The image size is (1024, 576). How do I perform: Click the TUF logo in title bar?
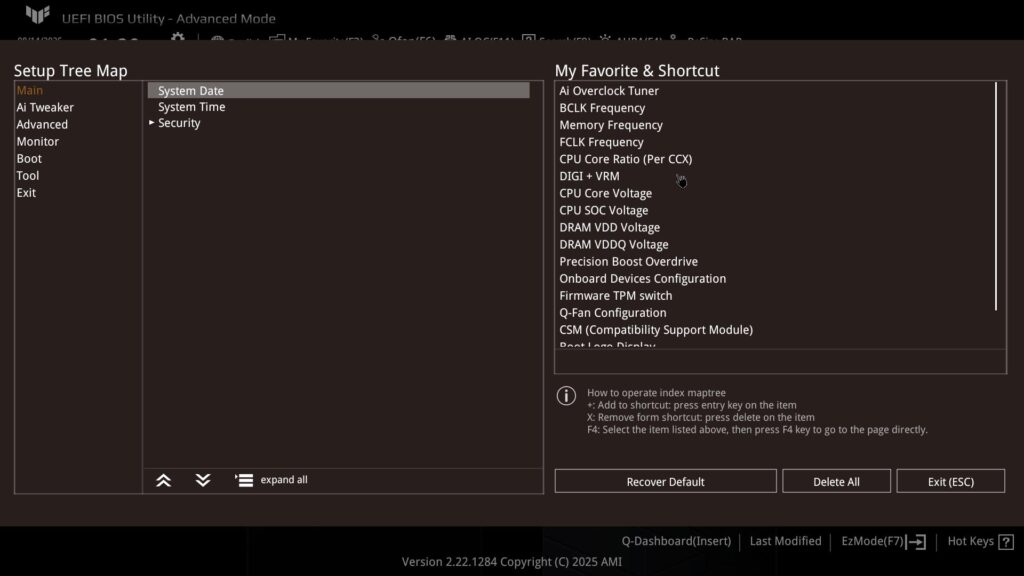coord(37,15)
